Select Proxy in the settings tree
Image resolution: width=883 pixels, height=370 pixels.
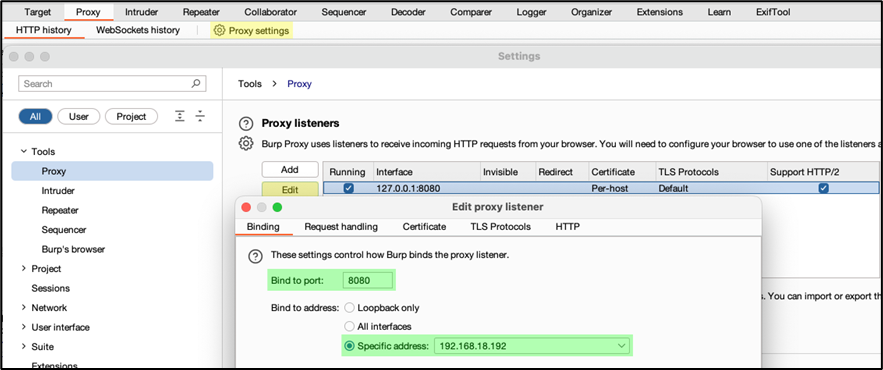tap(113, 171)
